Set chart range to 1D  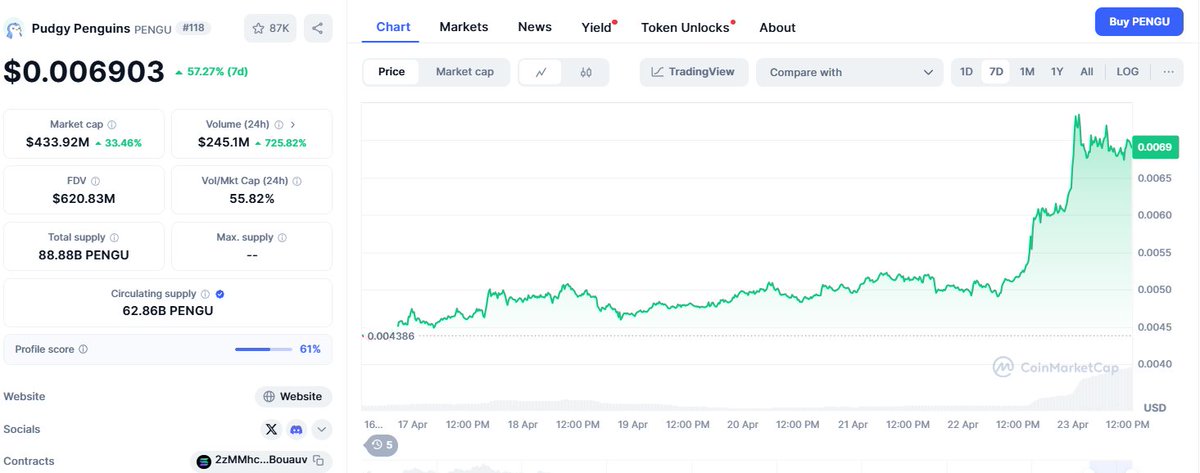[x=966, y=72]
